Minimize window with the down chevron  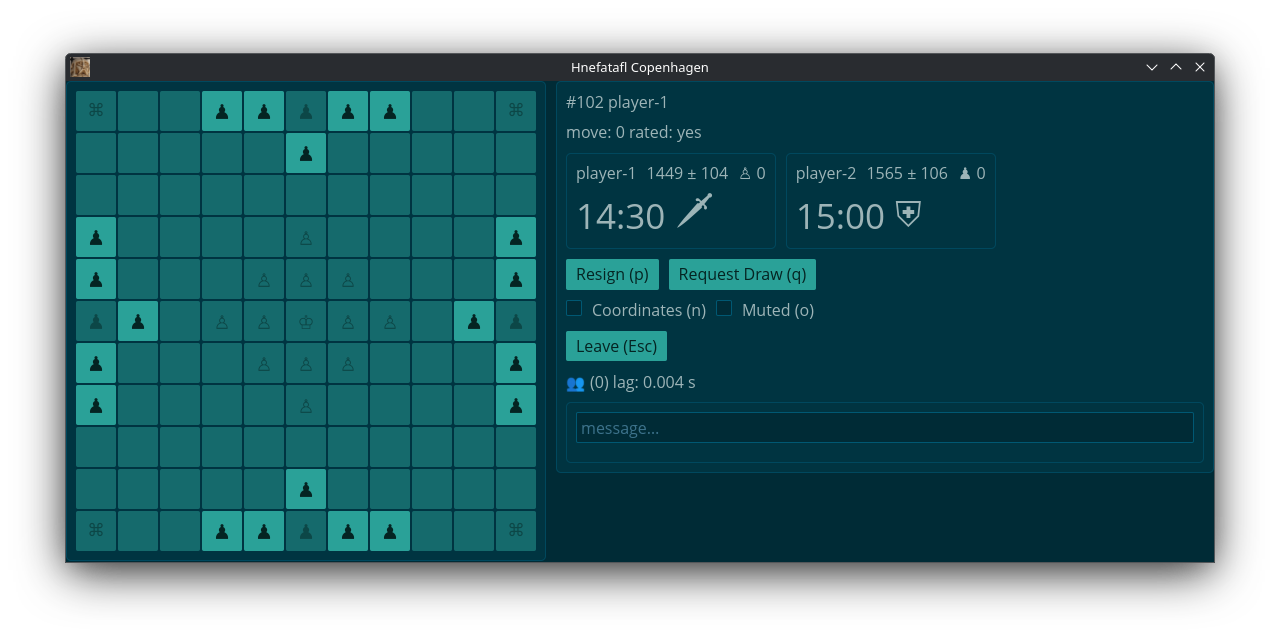1152,67
